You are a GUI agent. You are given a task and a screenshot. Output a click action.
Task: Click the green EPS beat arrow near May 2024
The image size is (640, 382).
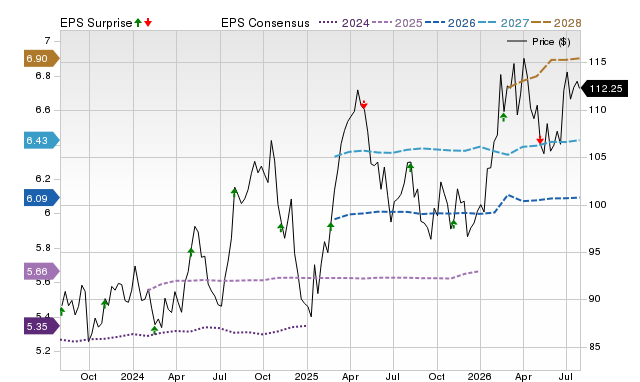tap(191, 252)
